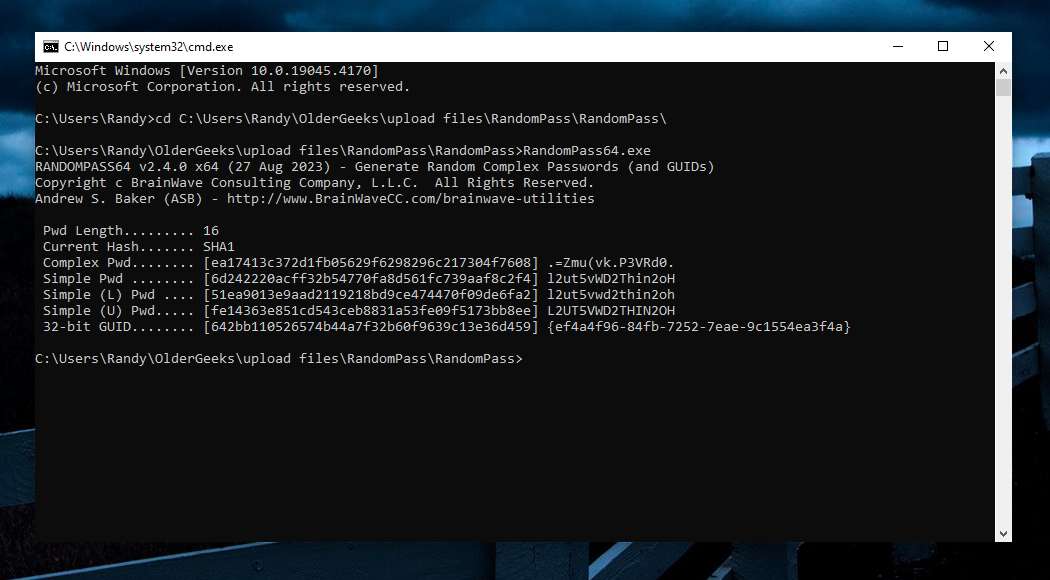The image size is (1050, 580).
Task: Maximize the cmd.exe window
Action: [943, 46]
